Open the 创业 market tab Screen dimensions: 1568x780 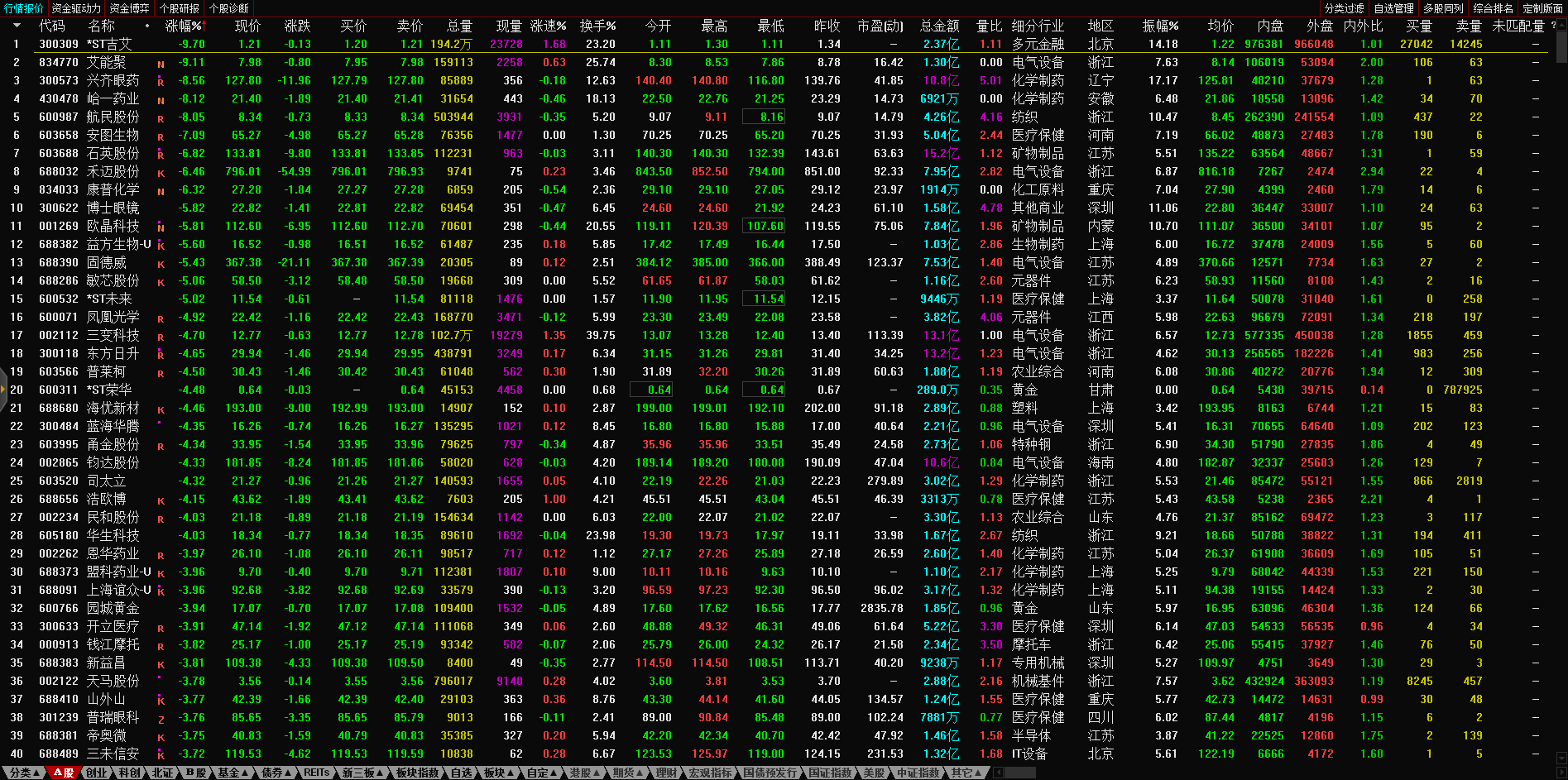pyautogui.click(x=96, y=773)
